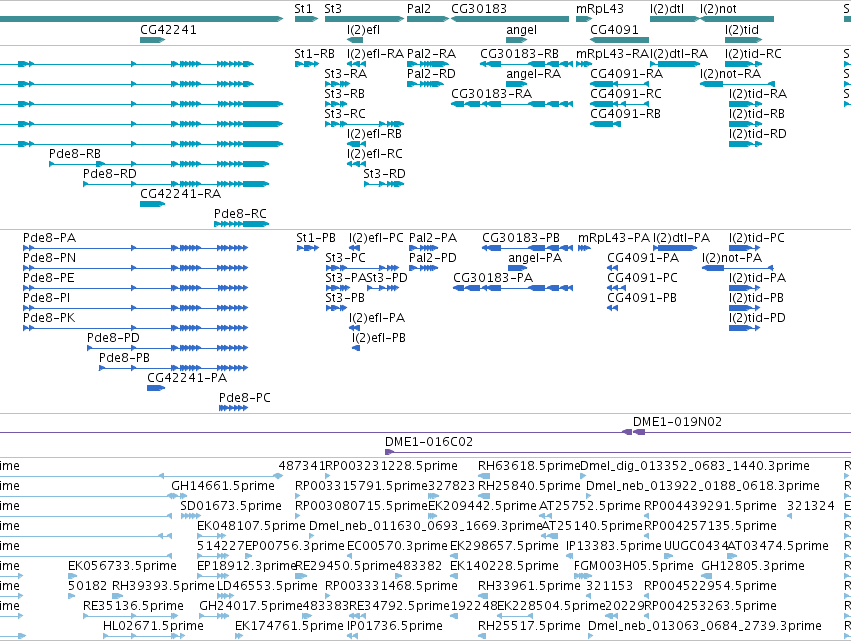Select the CG30183 gene label

[479, 9]
